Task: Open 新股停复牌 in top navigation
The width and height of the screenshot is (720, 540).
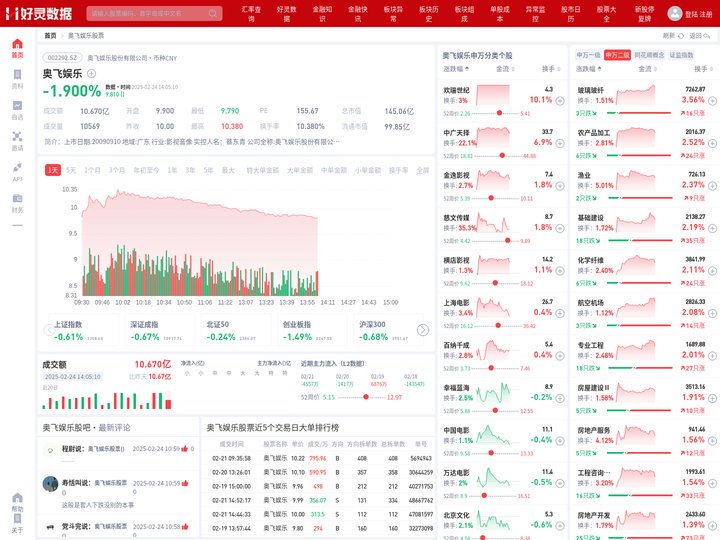Action: (x=645, y=13)
